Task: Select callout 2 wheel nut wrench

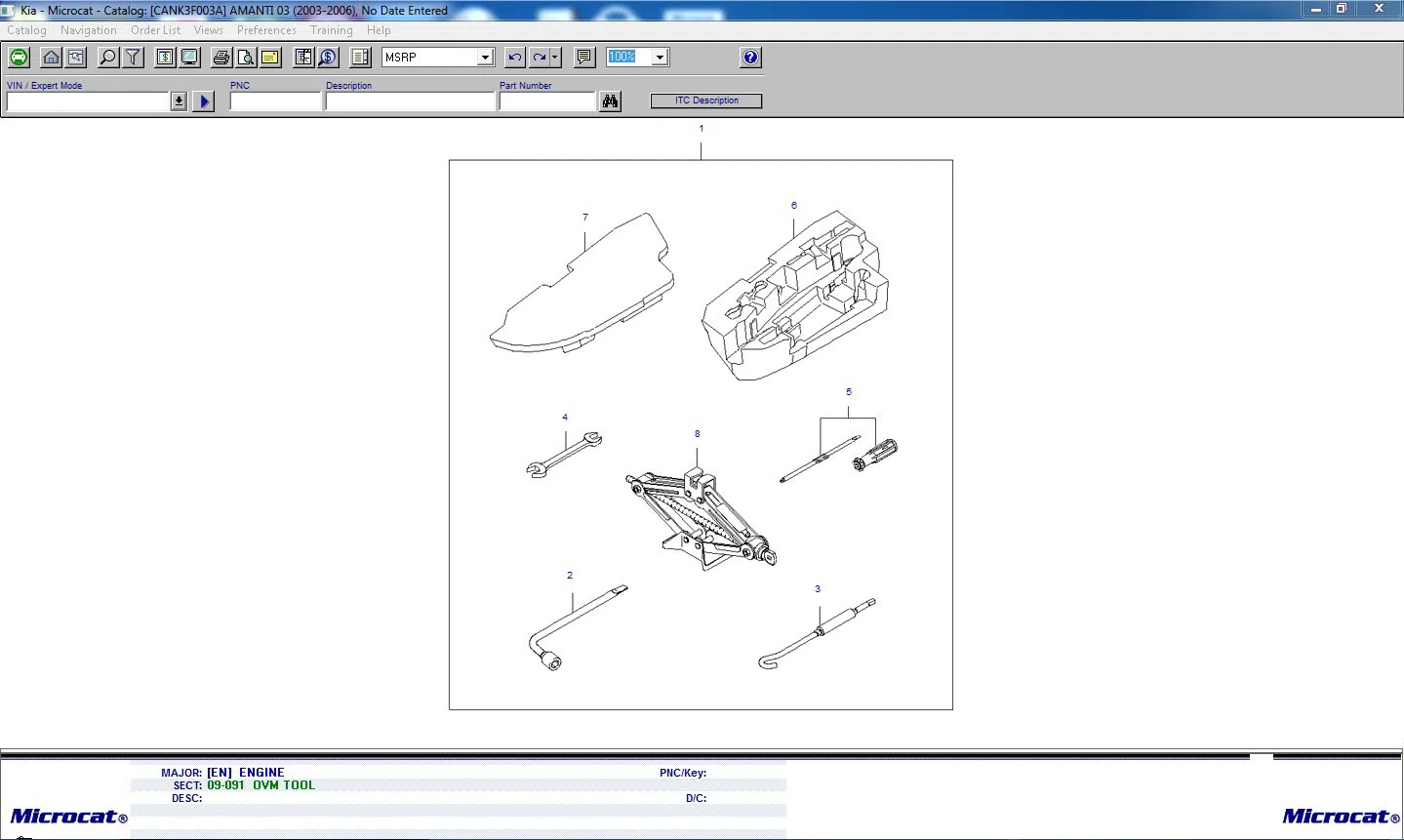Action: (x=570, y=576)
